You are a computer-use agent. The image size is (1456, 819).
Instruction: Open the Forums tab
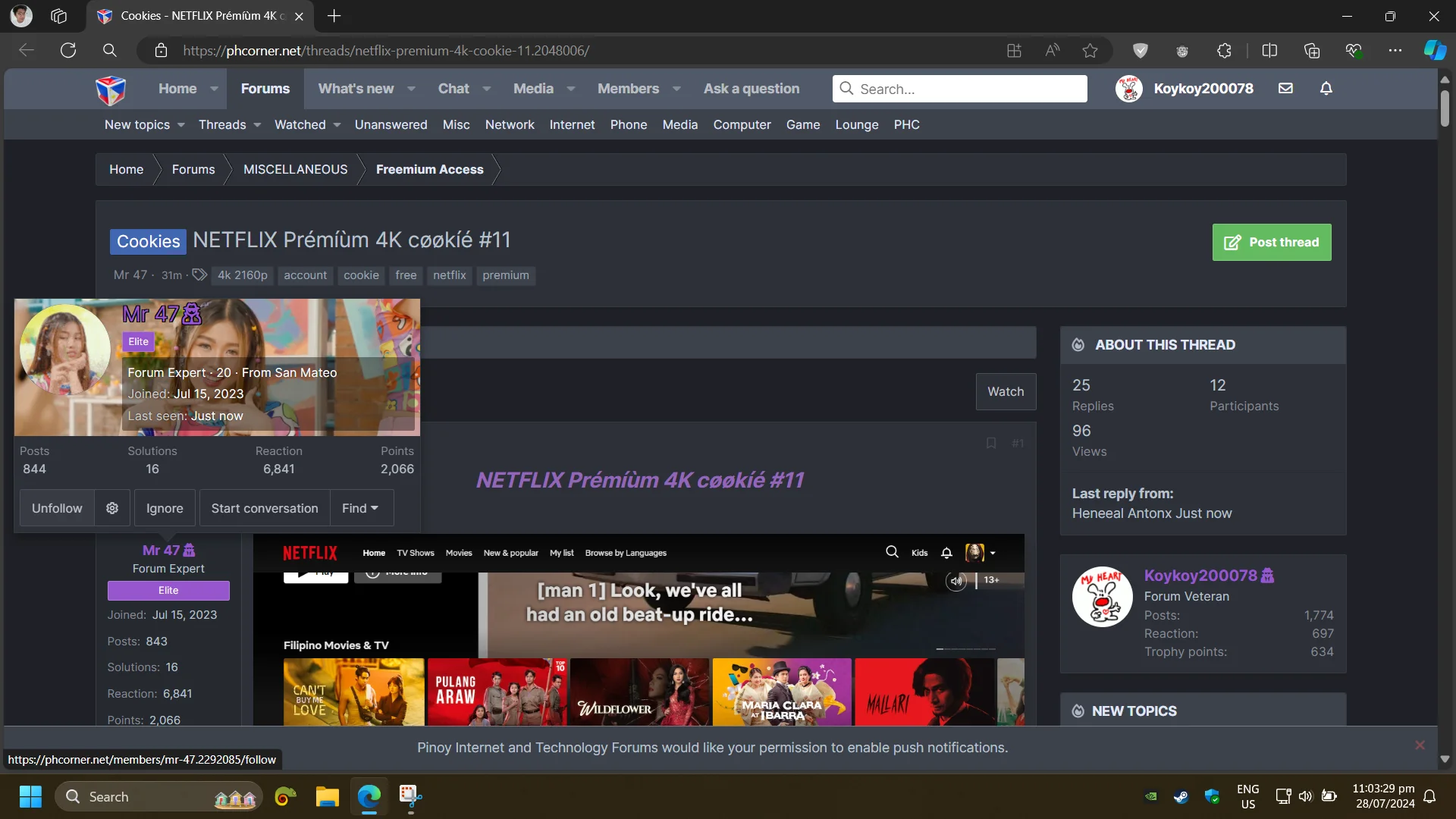[x=265, y=89]
